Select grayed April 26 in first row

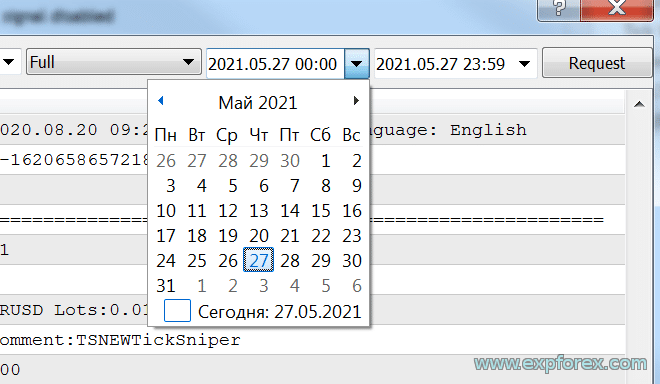(166, 161)
